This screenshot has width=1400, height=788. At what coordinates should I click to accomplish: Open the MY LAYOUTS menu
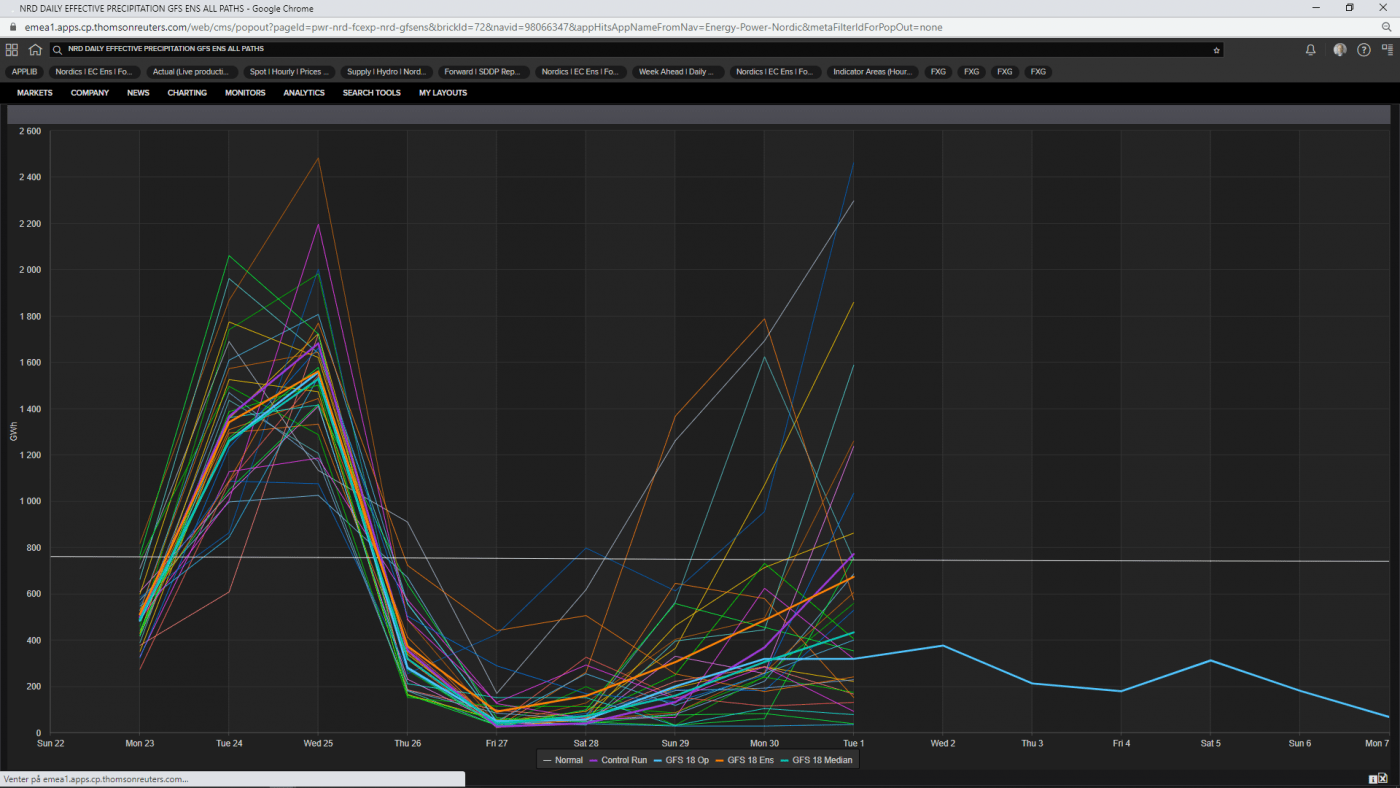pyautogui.click(x=443, y=93)
